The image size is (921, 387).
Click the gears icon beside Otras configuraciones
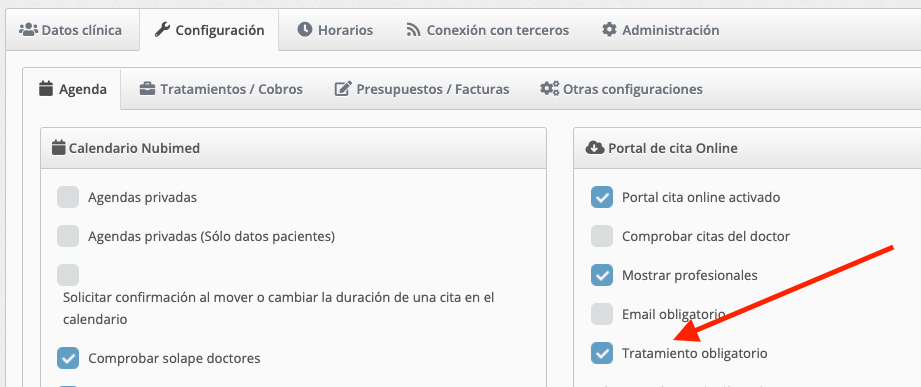(x=550, y=89)
